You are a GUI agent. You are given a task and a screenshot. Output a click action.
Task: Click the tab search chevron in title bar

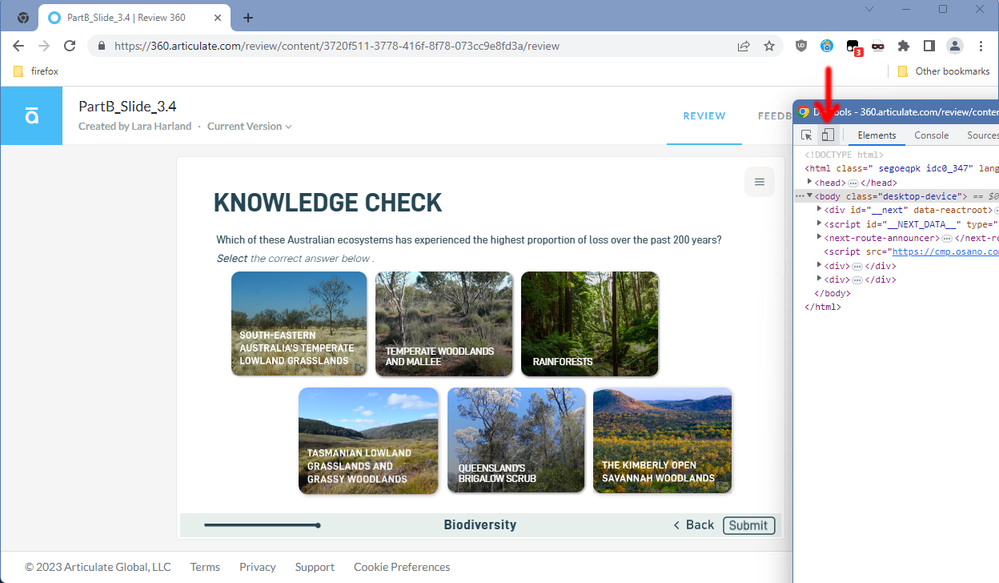coord(869,9)
